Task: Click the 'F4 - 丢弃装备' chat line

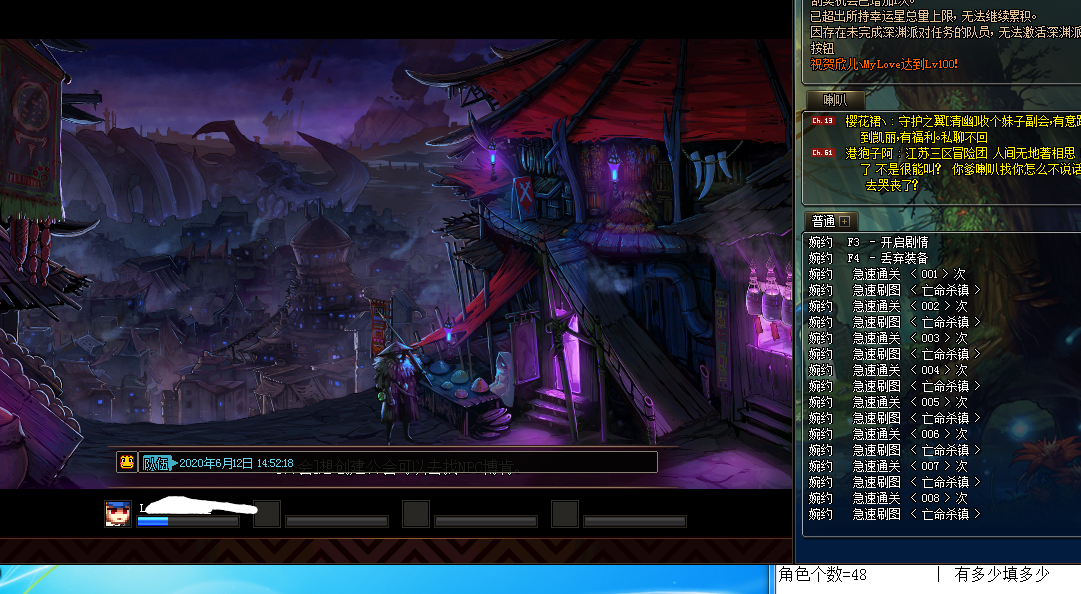Action: (x=869, y=258)
